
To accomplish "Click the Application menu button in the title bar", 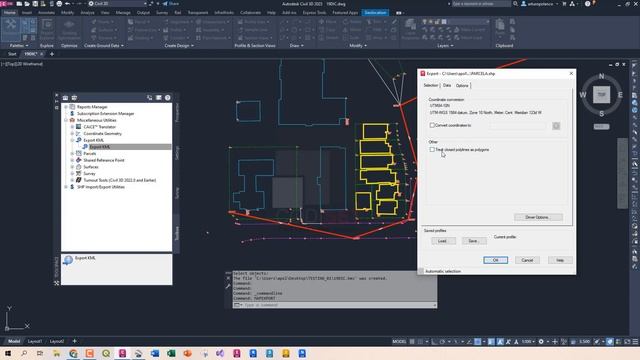I will coord(6,4).
